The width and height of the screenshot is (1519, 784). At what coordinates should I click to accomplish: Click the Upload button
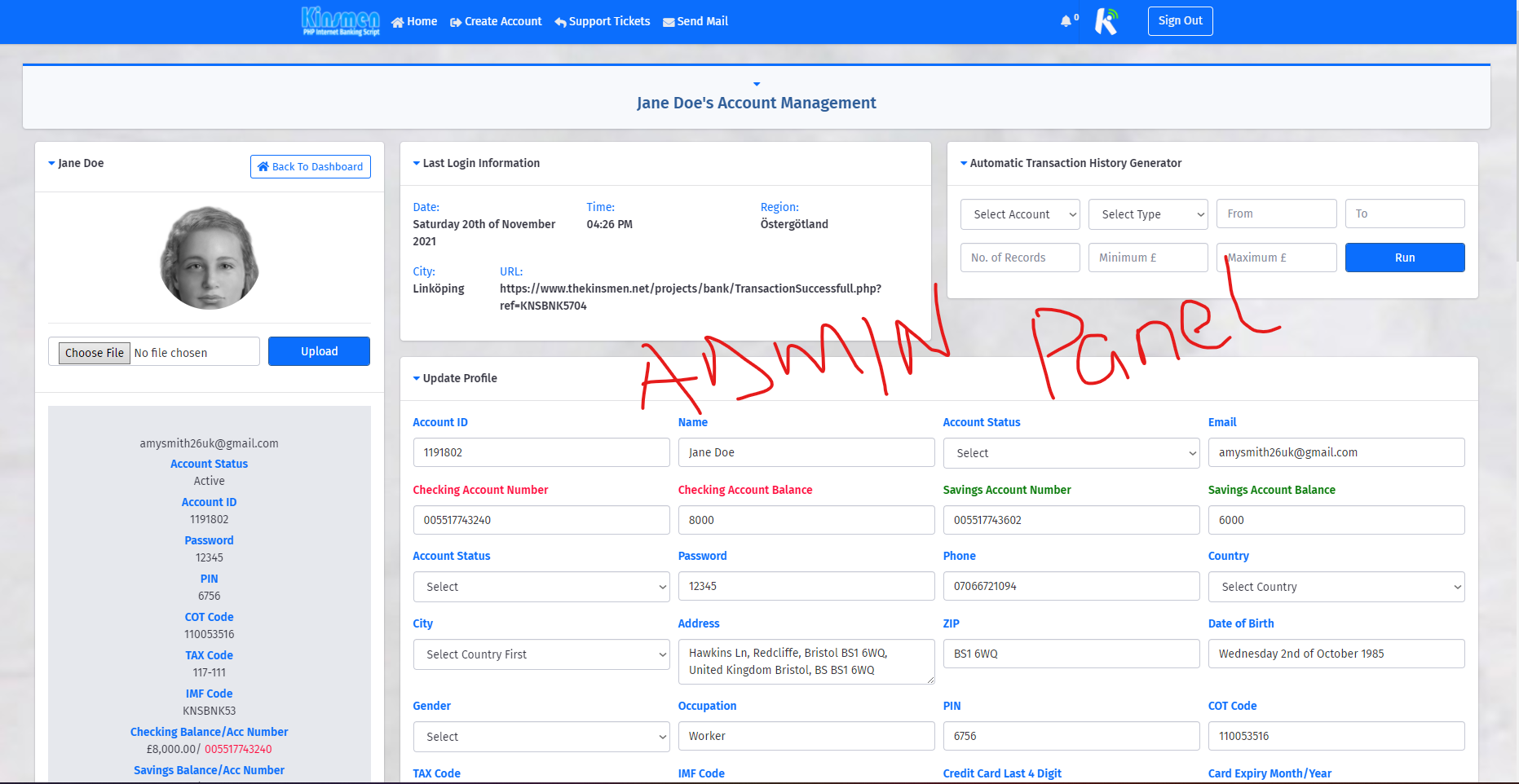(x=319, y=351)
